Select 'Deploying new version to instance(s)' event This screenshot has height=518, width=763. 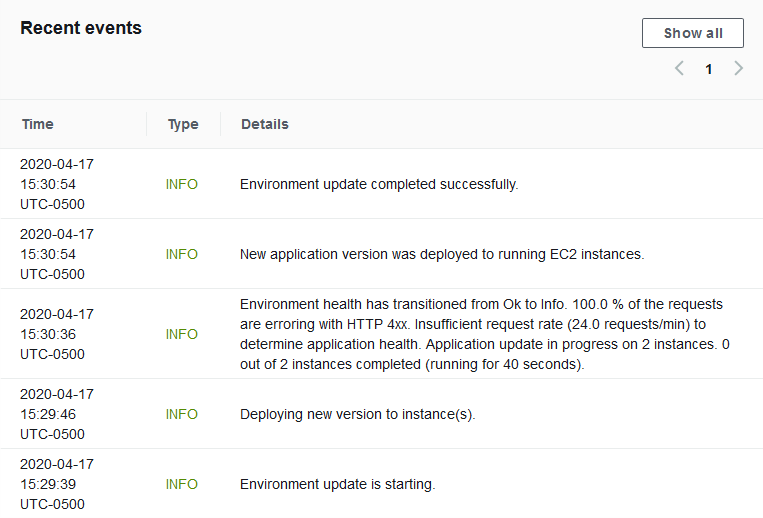(357, 414)
